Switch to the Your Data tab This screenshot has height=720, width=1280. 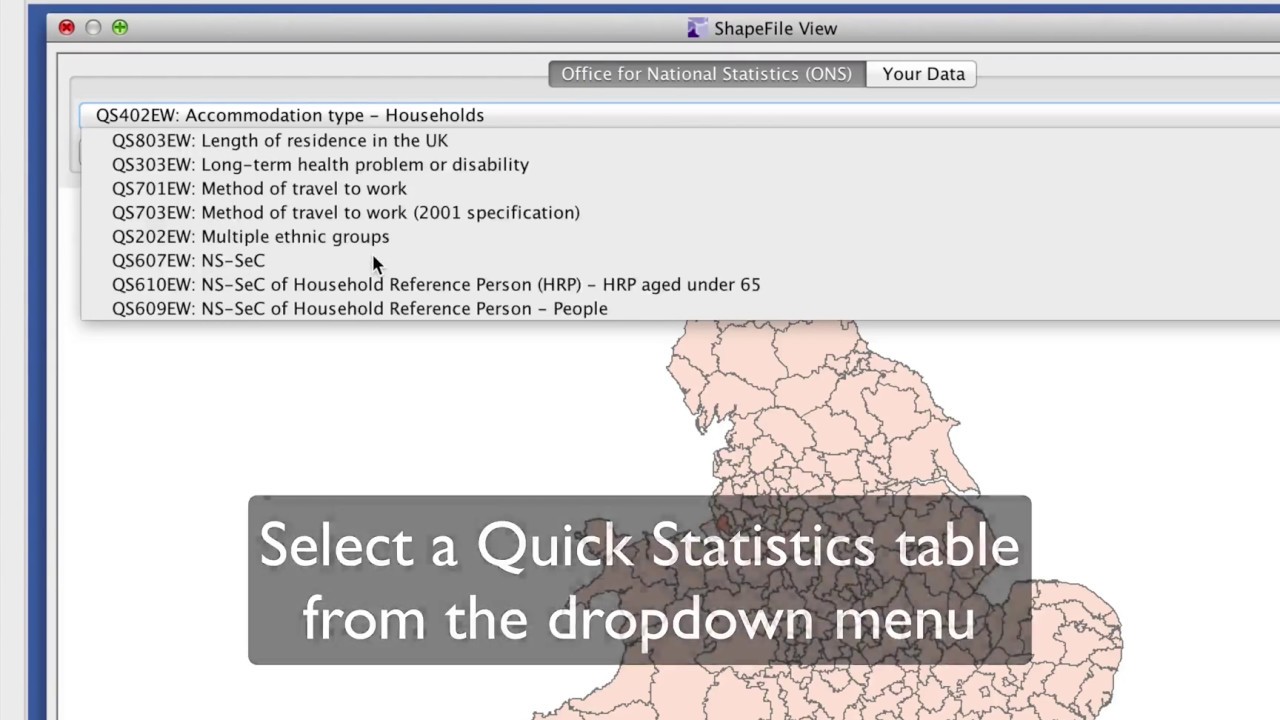(x=922, y=74)
